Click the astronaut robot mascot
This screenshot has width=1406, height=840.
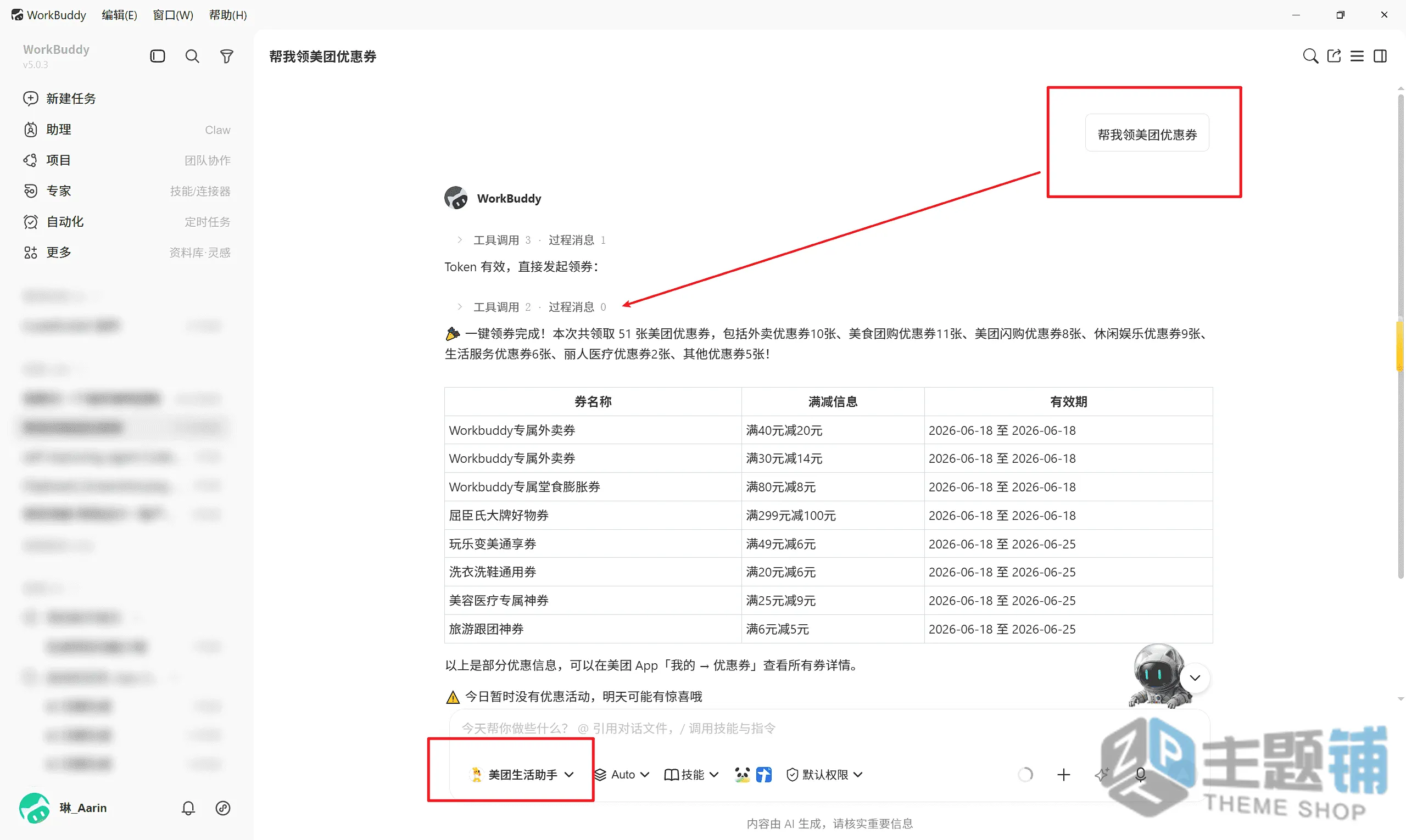1157,675
